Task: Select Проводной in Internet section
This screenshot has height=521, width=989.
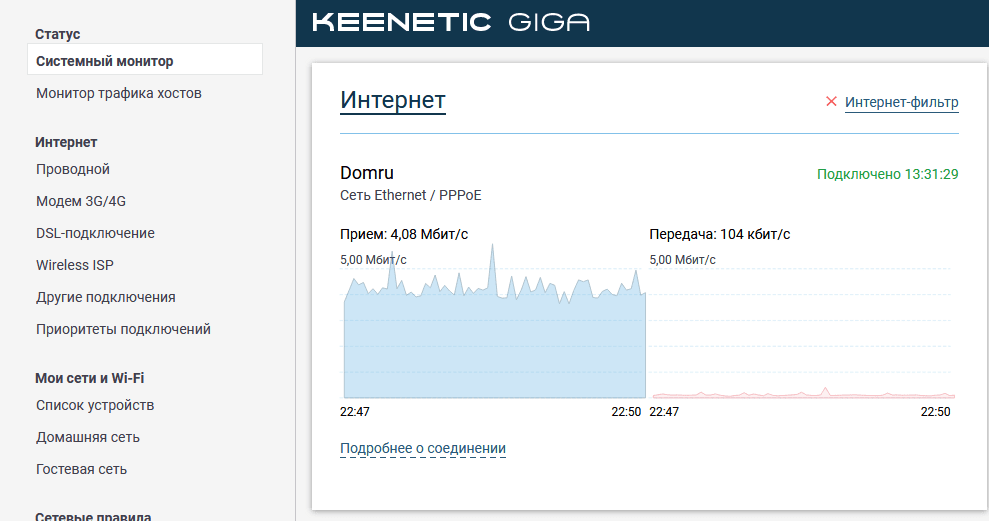Action: (x=73, y=169)
